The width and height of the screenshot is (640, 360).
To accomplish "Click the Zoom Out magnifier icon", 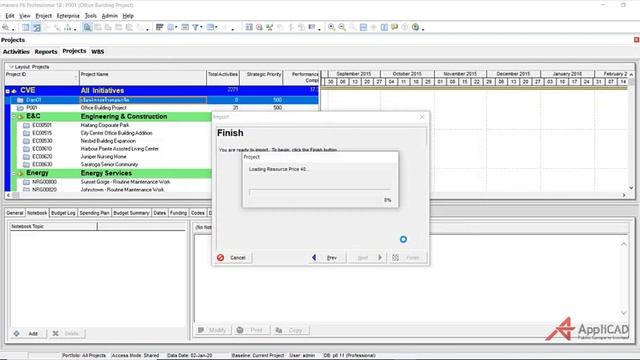I will [342, 27].
